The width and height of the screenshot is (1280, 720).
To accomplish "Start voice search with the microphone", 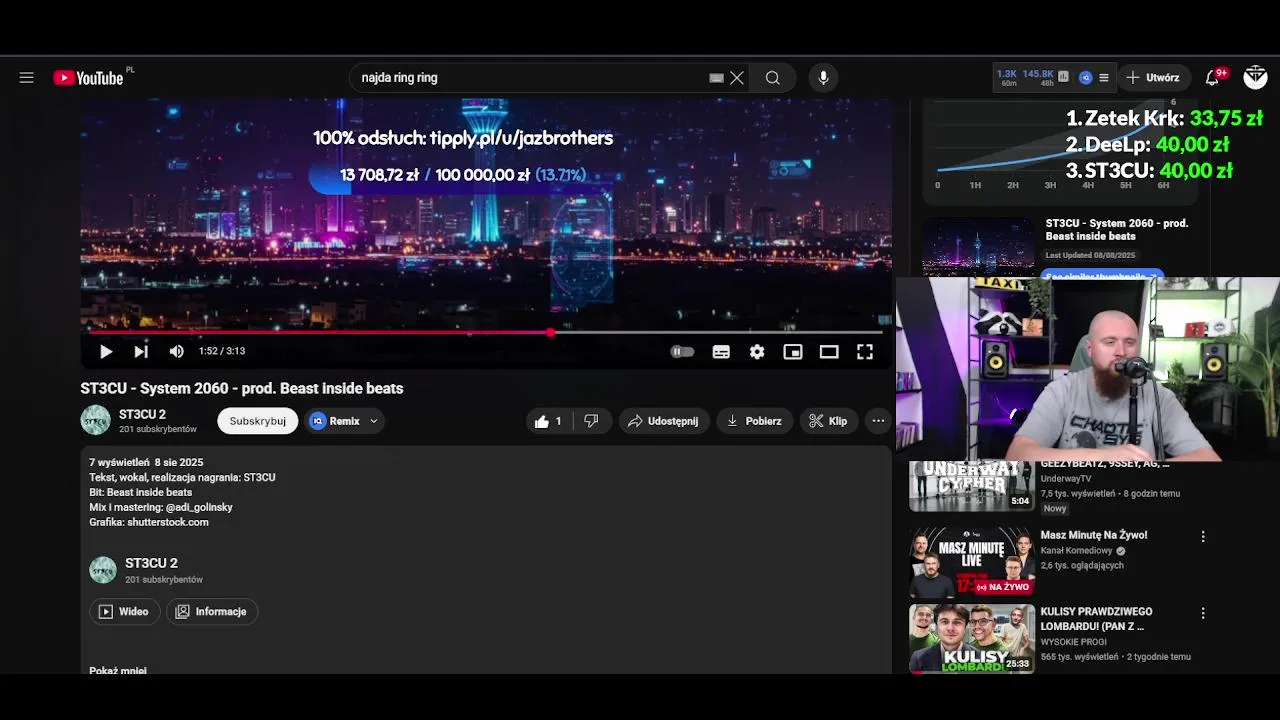I will click(823, 77).
